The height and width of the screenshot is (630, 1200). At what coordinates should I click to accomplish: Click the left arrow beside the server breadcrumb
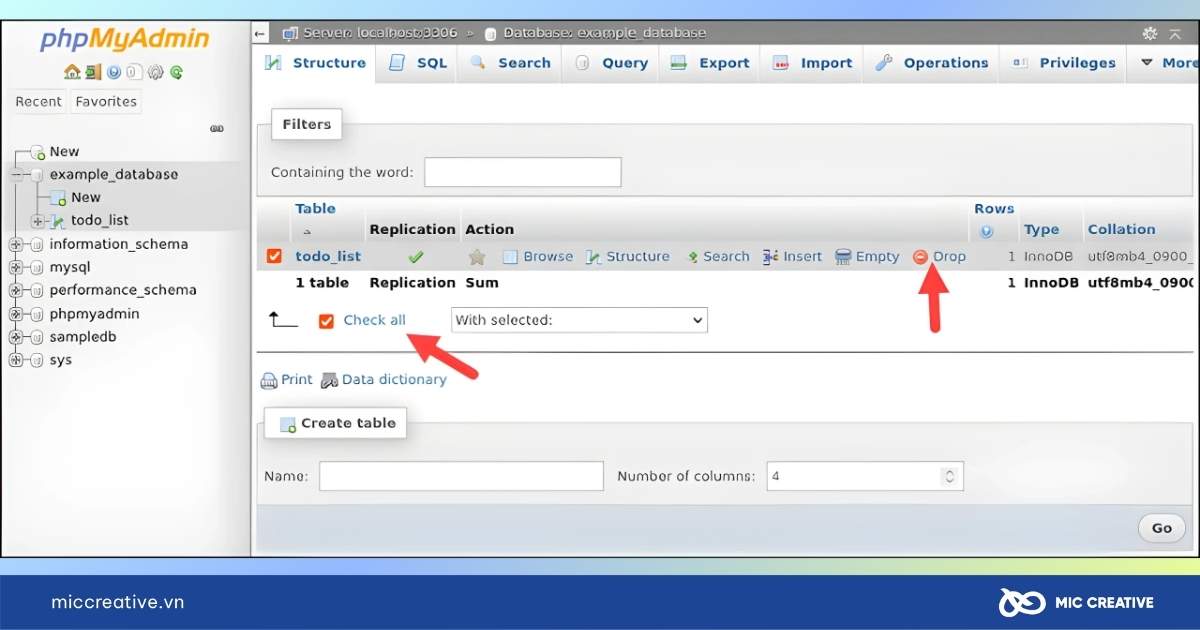click(x=261, y=33)
